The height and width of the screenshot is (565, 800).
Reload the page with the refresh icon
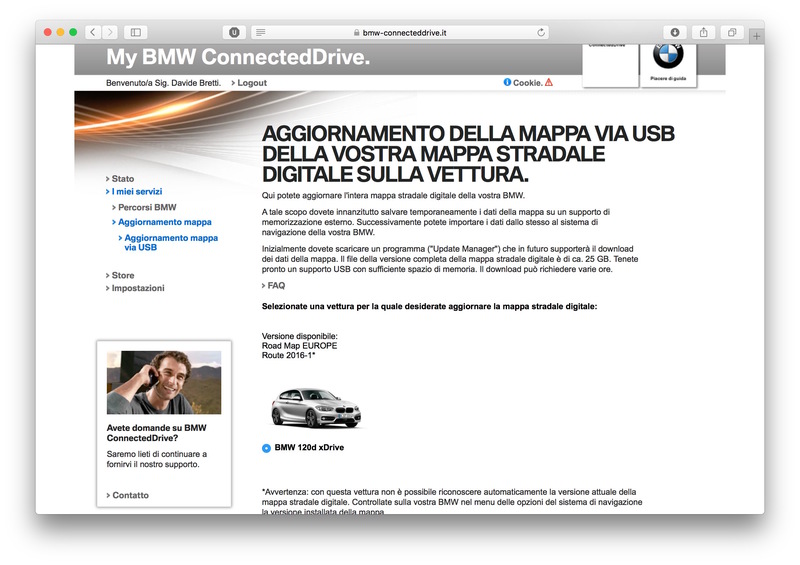pyautogui.click(x=541, y=32)
